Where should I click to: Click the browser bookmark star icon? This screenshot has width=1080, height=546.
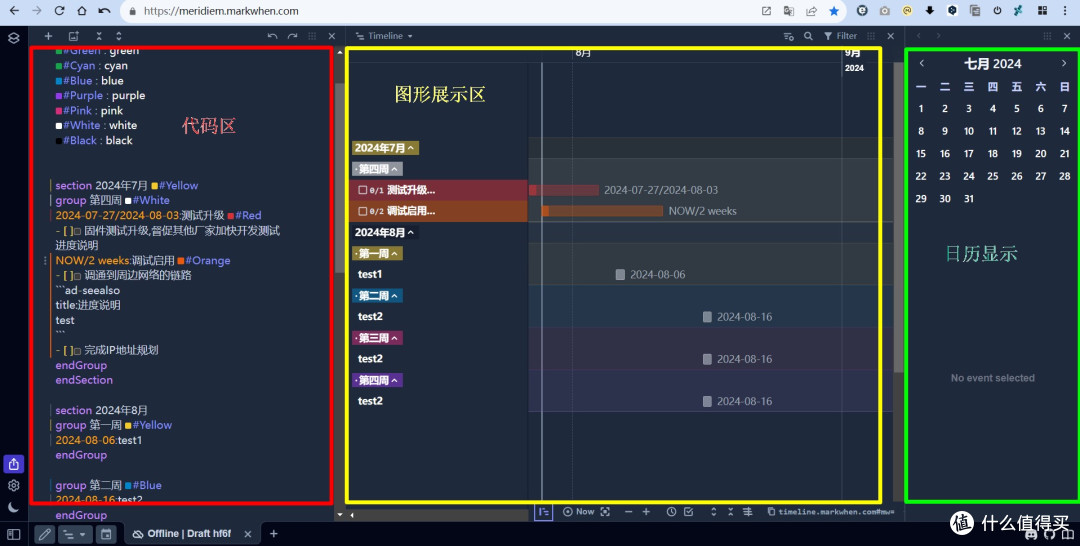click(x=834, y=11)
